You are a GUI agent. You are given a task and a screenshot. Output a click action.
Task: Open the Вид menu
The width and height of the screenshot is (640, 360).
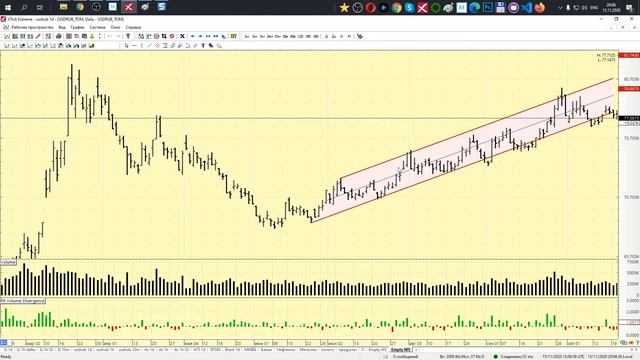click(x=62, y=27)
